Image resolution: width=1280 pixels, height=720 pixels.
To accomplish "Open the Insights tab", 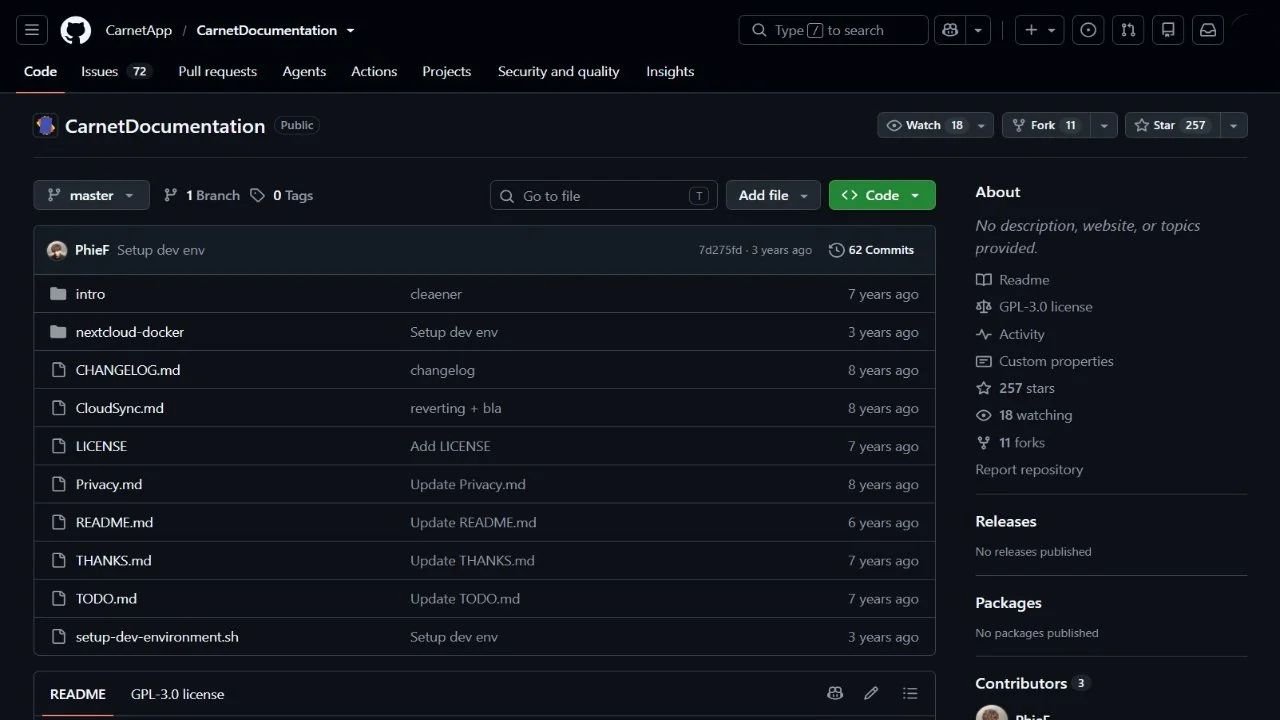I will coord(670,71).
